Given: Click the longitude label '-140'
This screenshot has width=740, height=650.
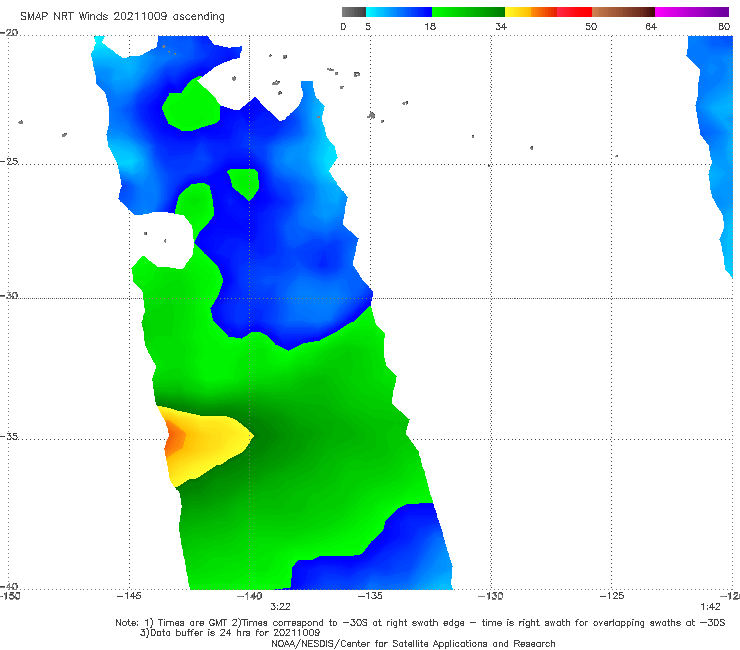Looking at the screenshot, I should [249, 596].
